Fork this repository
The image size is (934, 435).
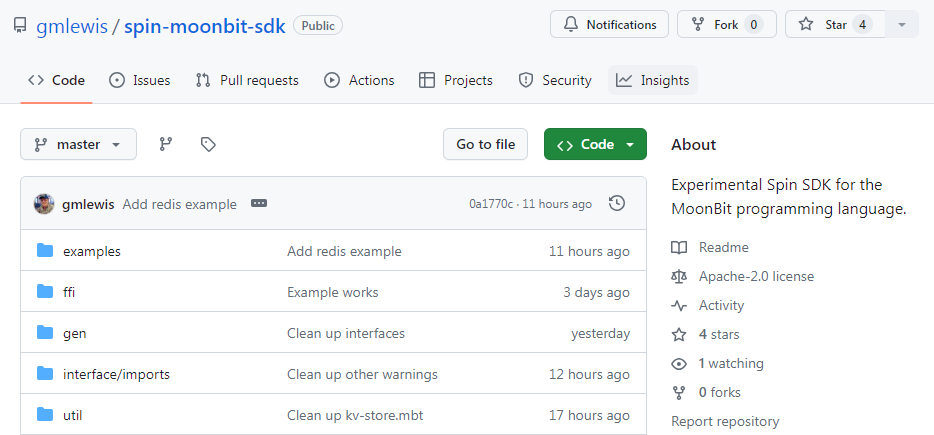coord(727,24)
